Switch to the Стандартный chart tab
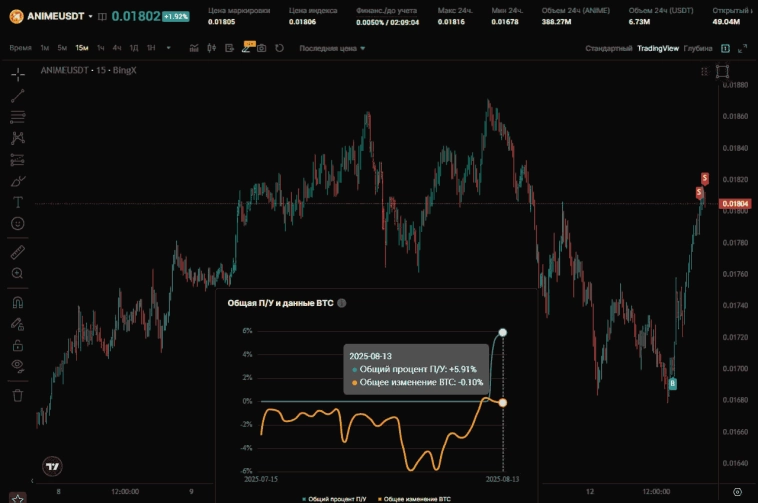This screenshot has height=503, width=758. click(x=608, y=48)
